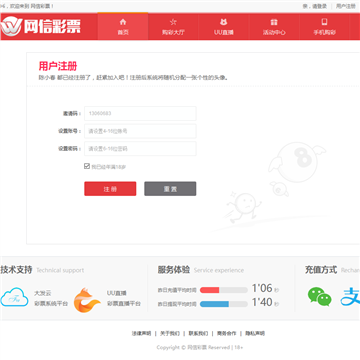The image size is (360, 360).
Task: Click the green WeChat payment icon
Action: pos(319,297)
